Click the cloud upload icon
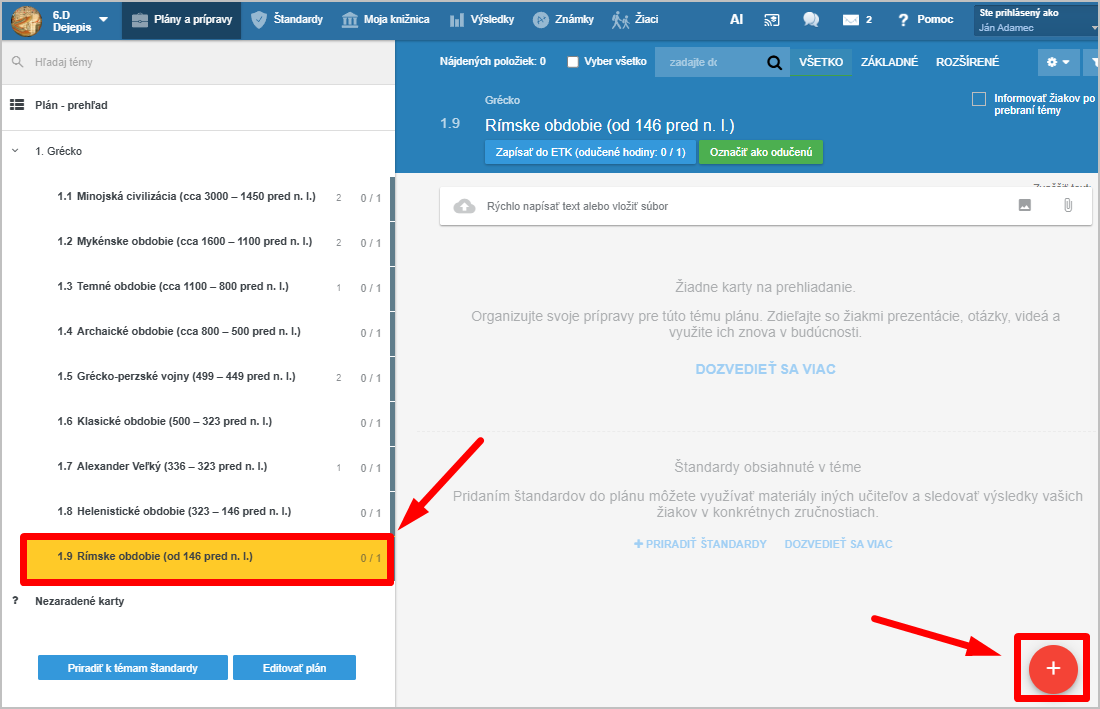This screenshot has height=709, width=1100. [x=464, y=206]
